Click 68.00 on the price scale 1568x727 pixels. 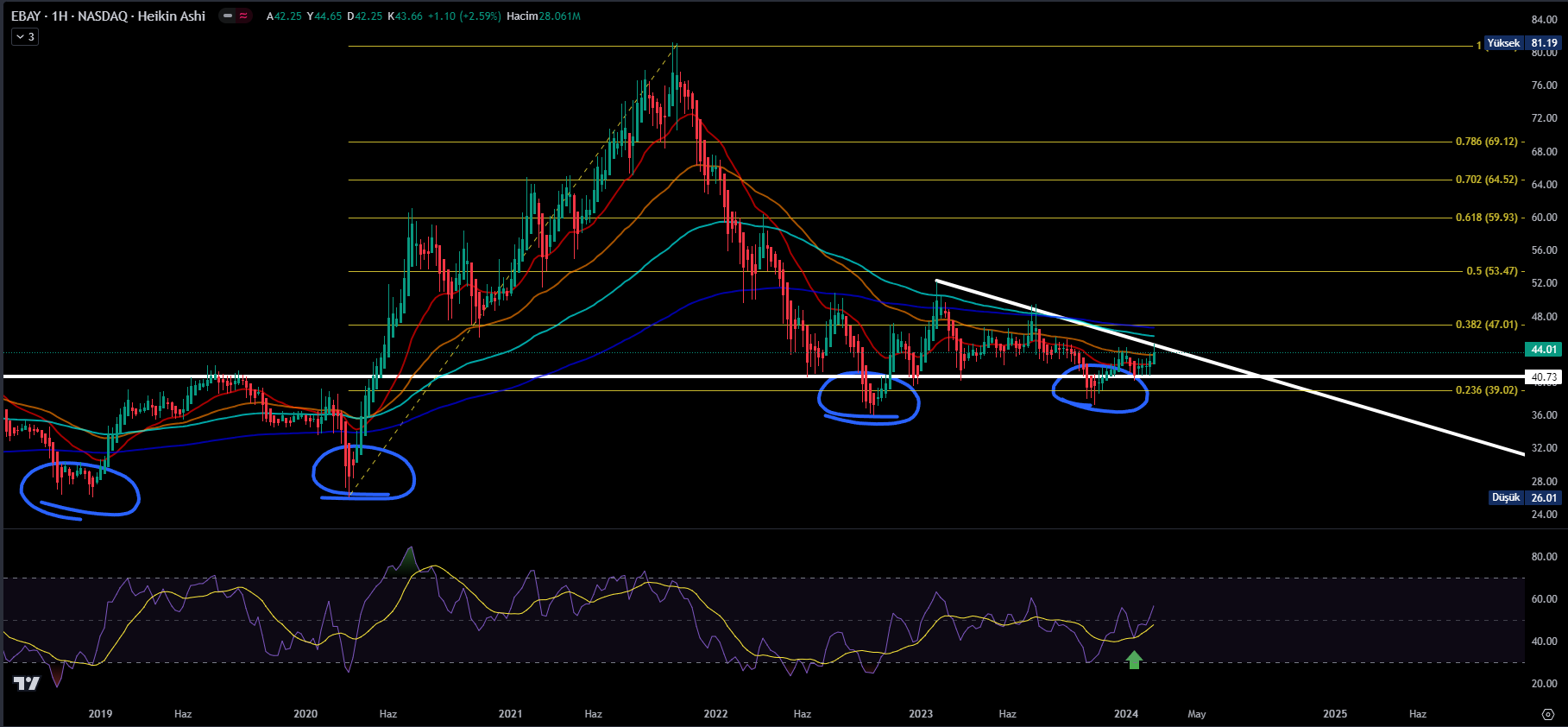pyautogui.click(x=1544, y=152)
